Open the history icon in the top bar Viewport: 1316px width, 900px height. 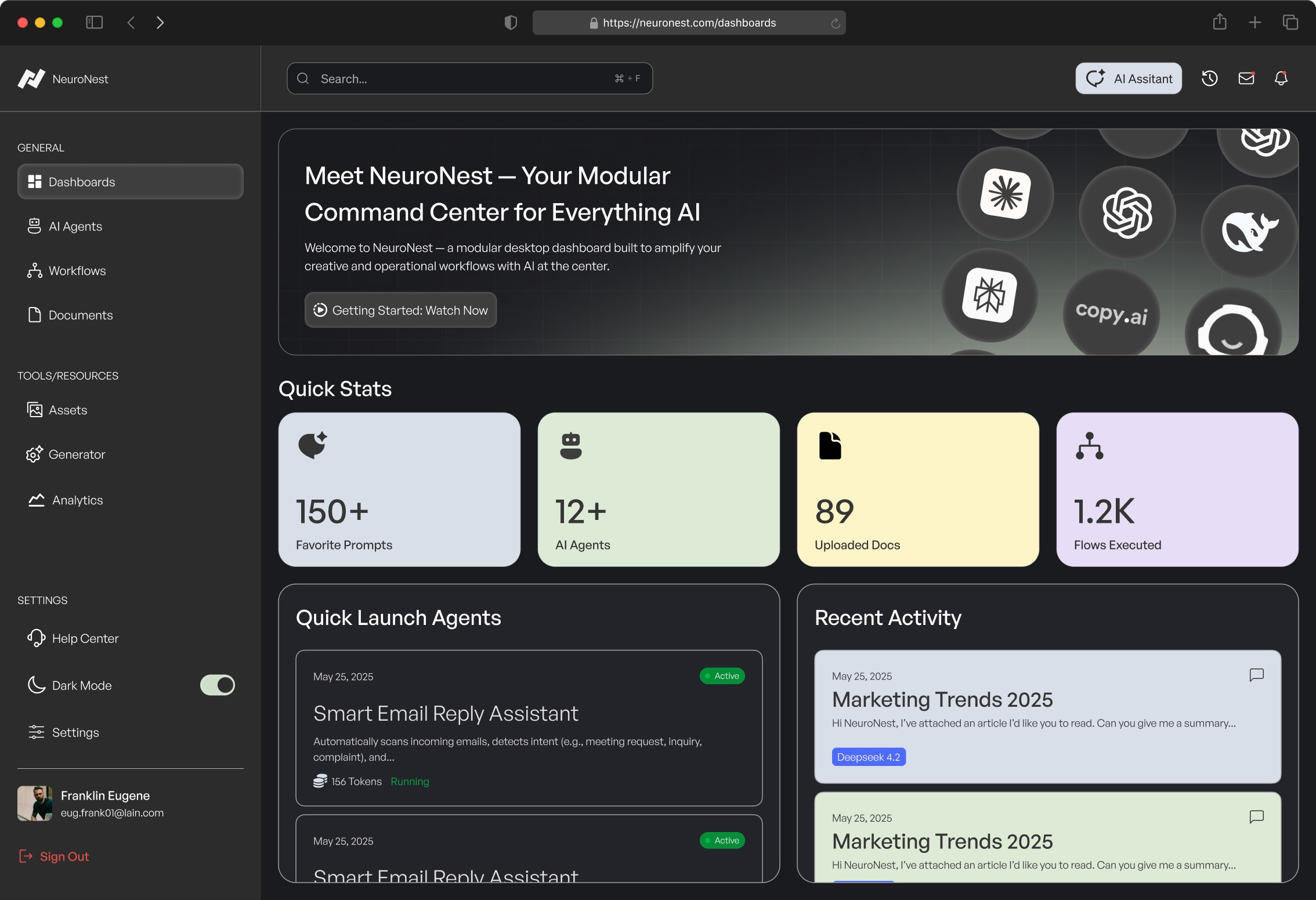tap(1210, 78)
